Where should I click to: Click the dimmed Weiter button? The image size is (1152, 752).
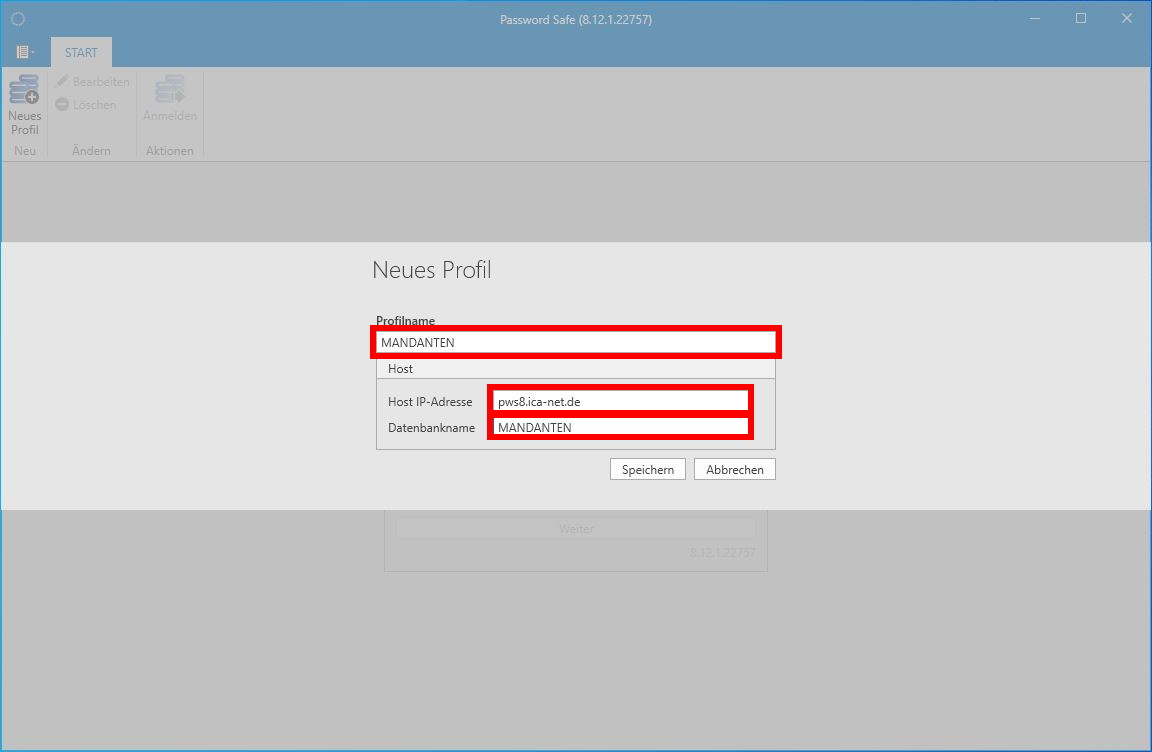click(x=576, y=529)
